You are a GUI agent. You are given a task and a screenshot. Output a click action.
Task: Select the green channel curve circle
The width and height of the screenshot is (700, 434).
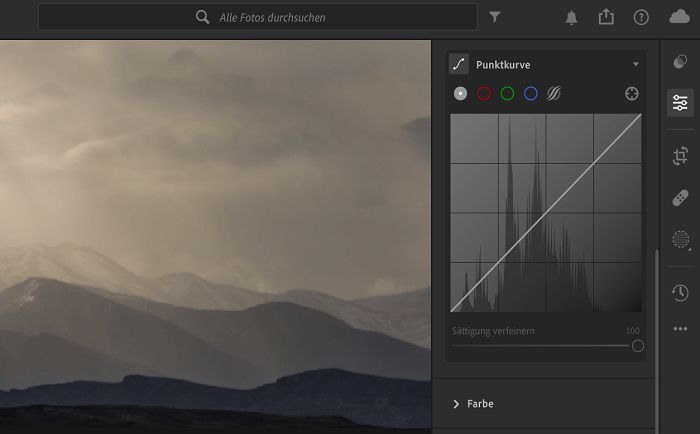[x=507, y=94]
